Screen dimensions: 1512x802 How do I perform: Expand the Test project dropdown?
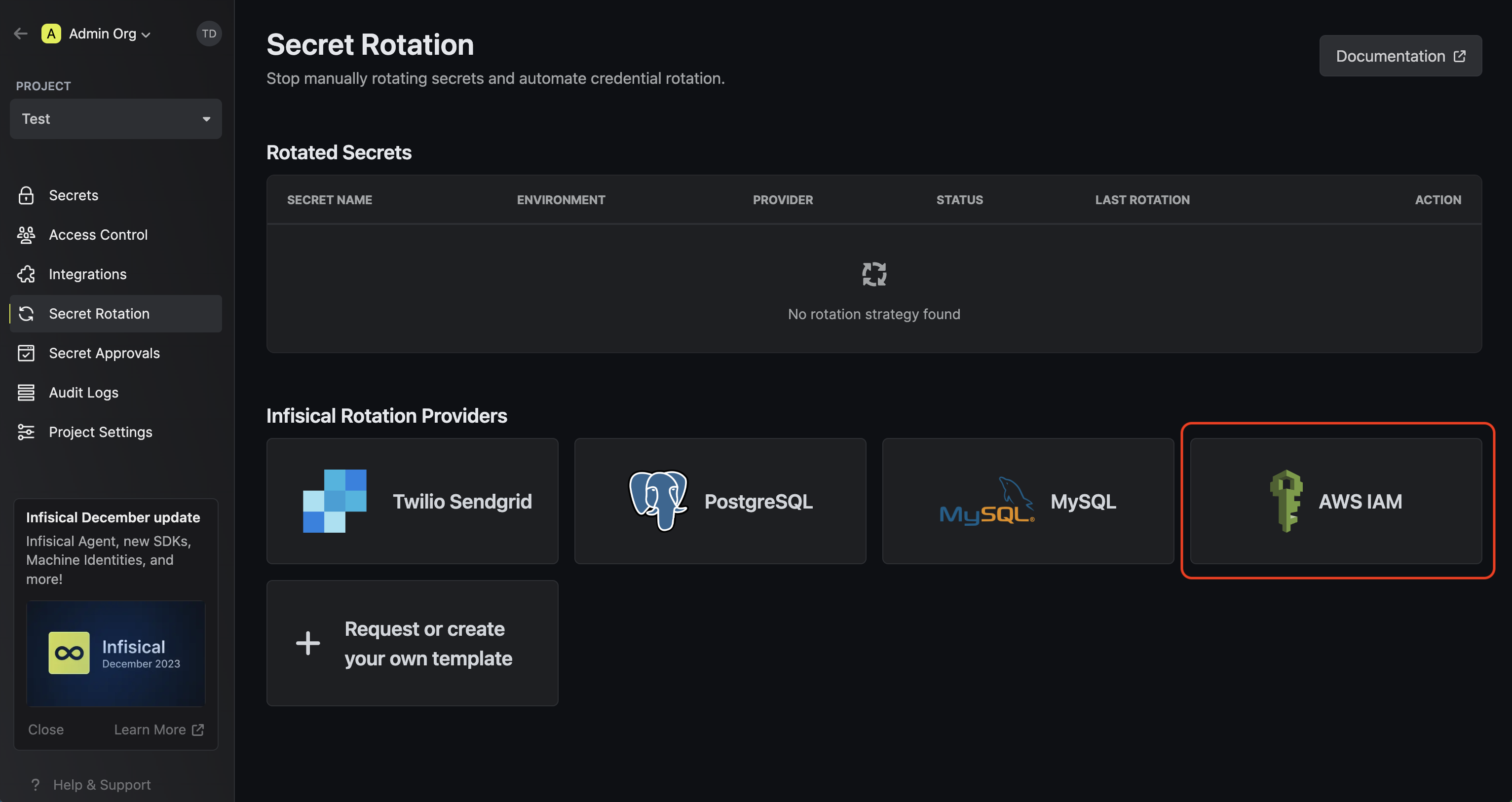115,118
